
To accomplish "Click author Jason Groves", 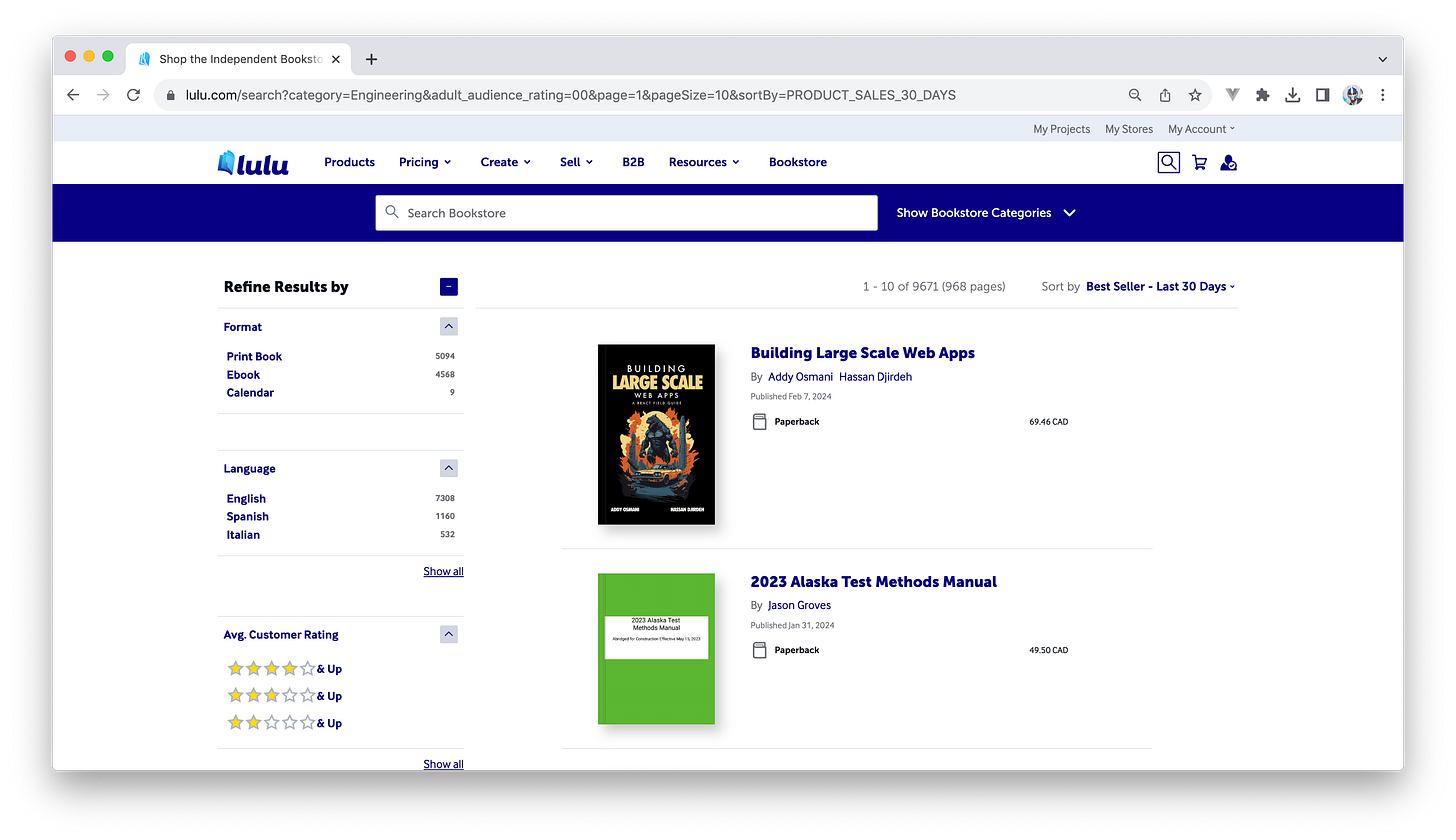I will click(799, 605).
